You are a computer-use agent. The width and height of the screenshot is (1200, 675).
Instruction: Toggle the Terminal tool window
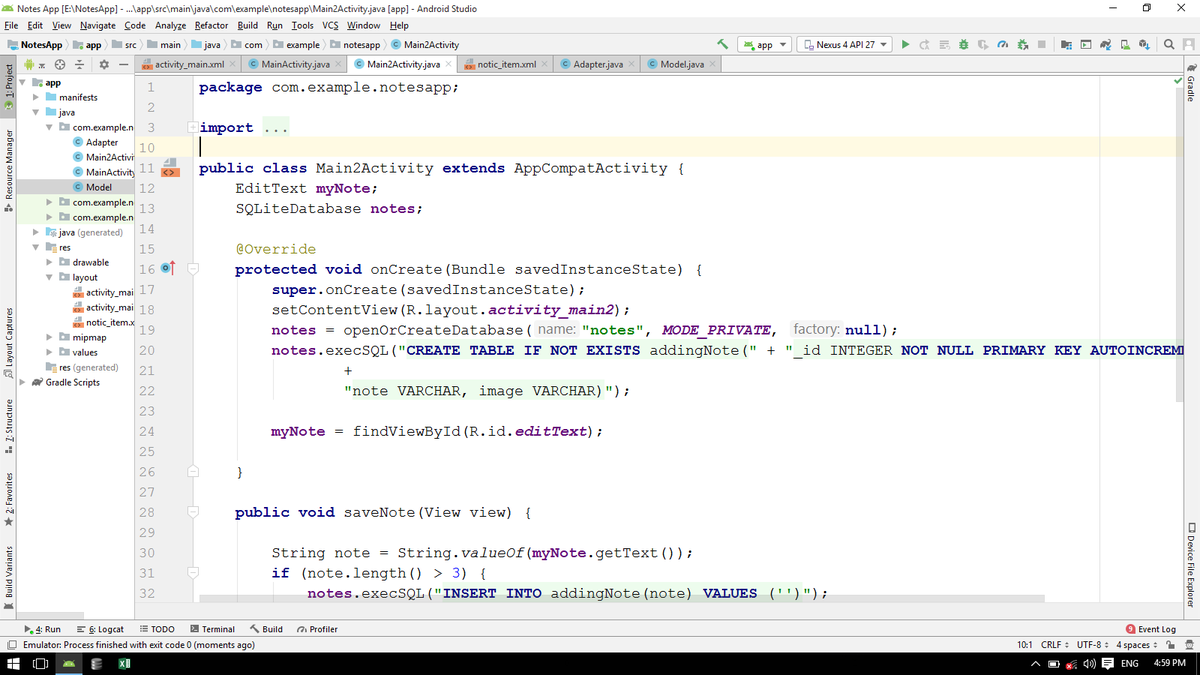pos(212,629)
